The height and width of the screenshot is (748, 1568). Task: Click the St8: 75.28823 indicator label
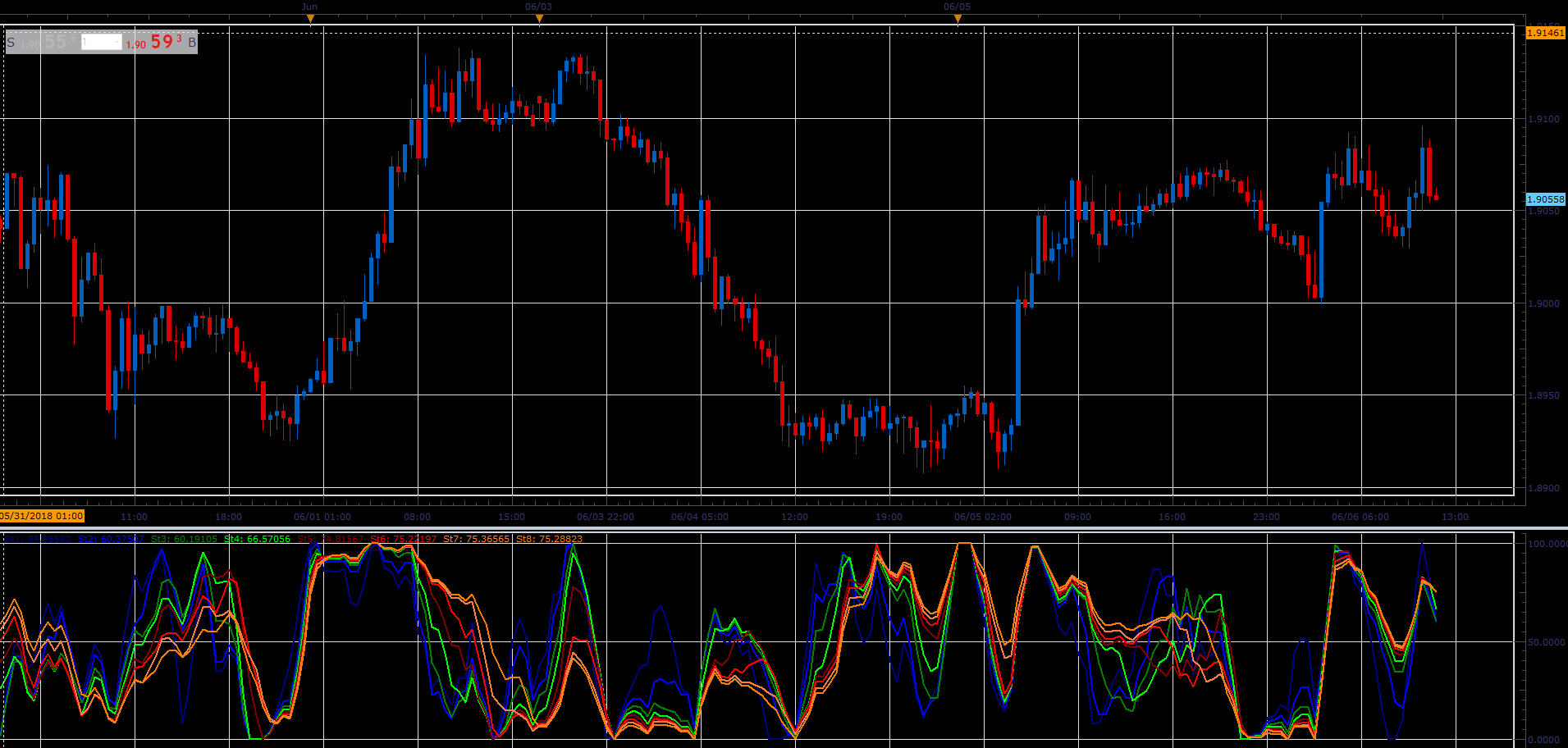[x=549, y=539]
